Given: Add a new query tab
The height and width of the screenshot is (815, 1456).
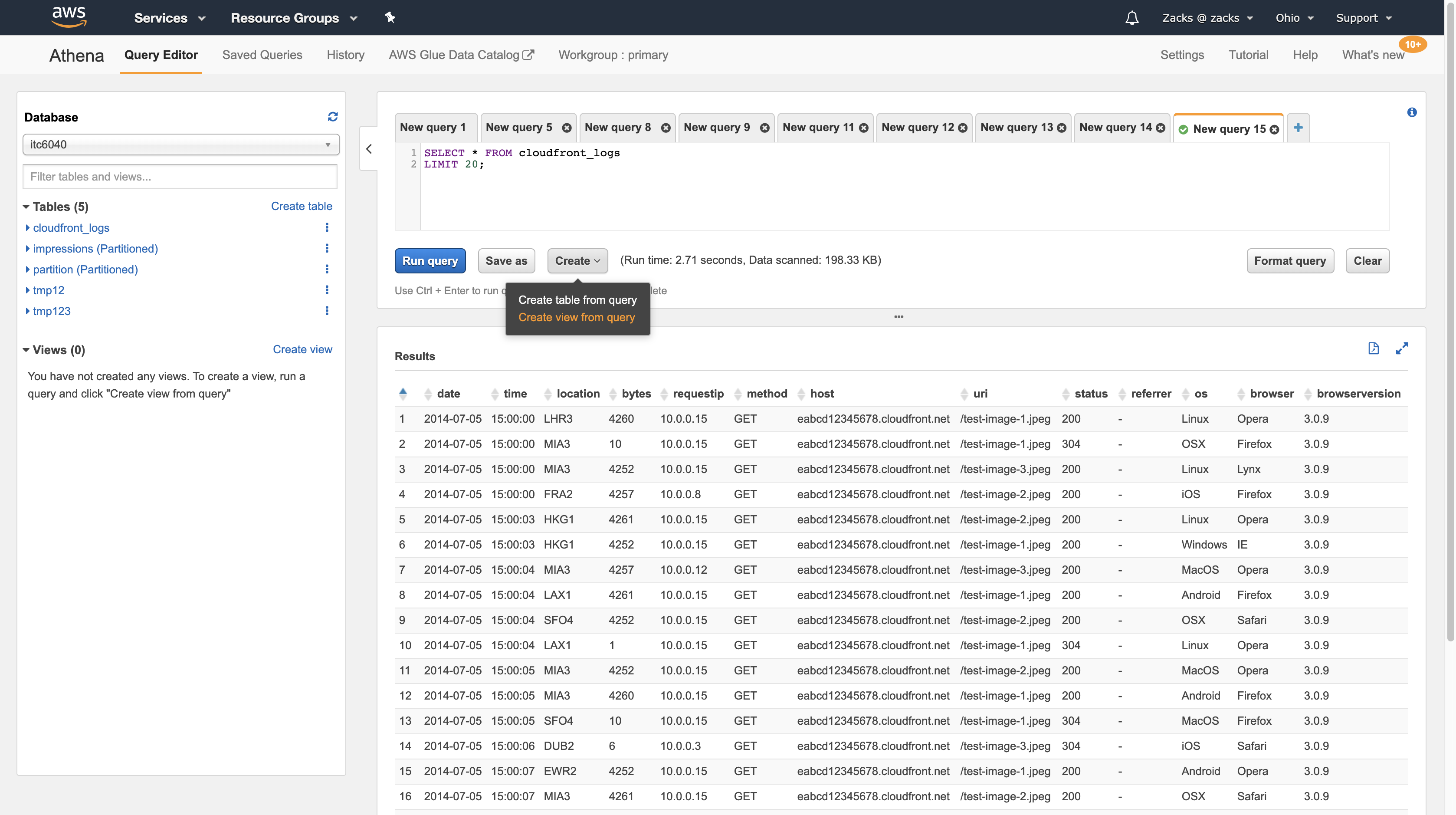Looking at the screenshot, I should tap(1298, 128).
